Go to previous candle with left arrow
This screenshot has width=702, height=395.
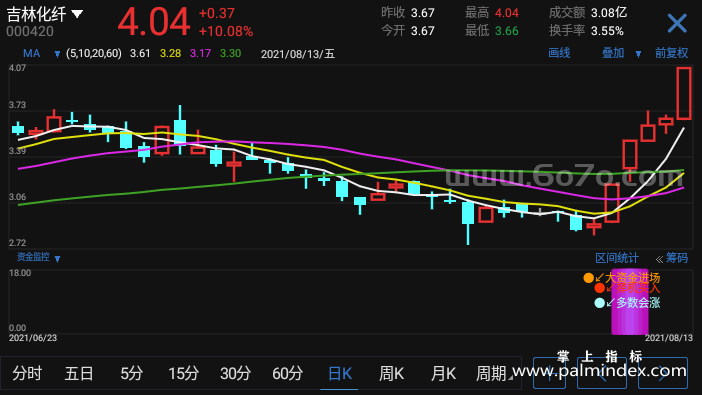pos(602,373)
